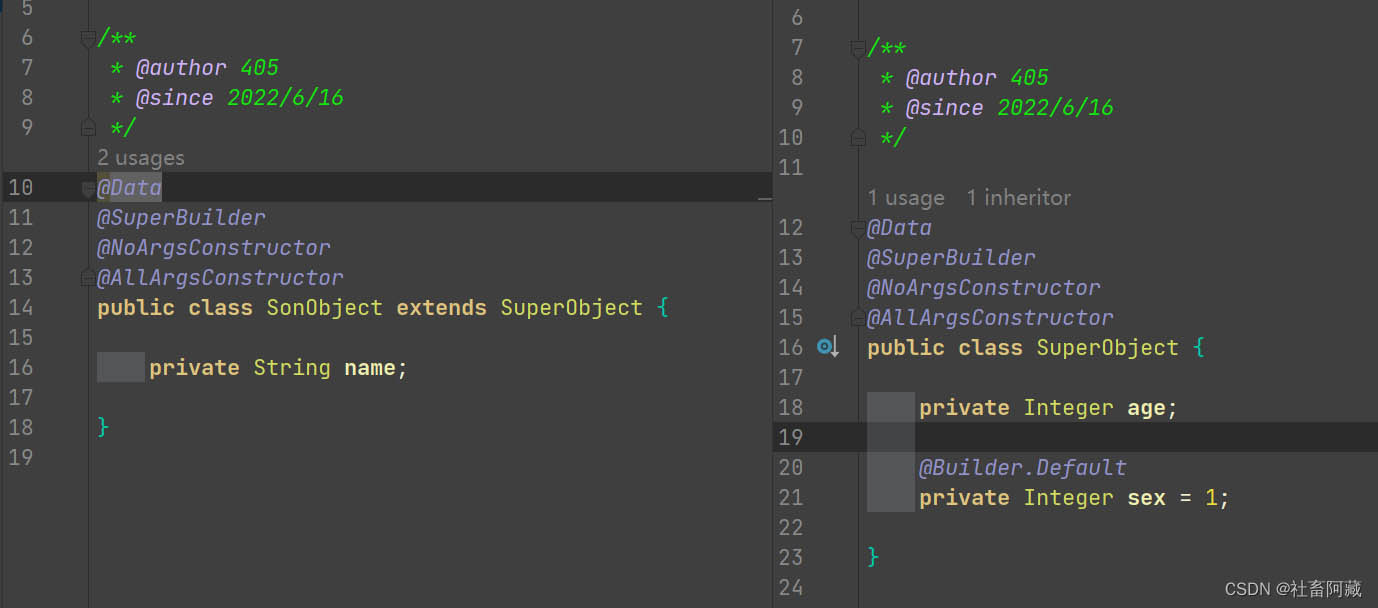Screen dimensions: 1378x608
Task: Place cursor on the sex field name
Action: coord(1146,498)
